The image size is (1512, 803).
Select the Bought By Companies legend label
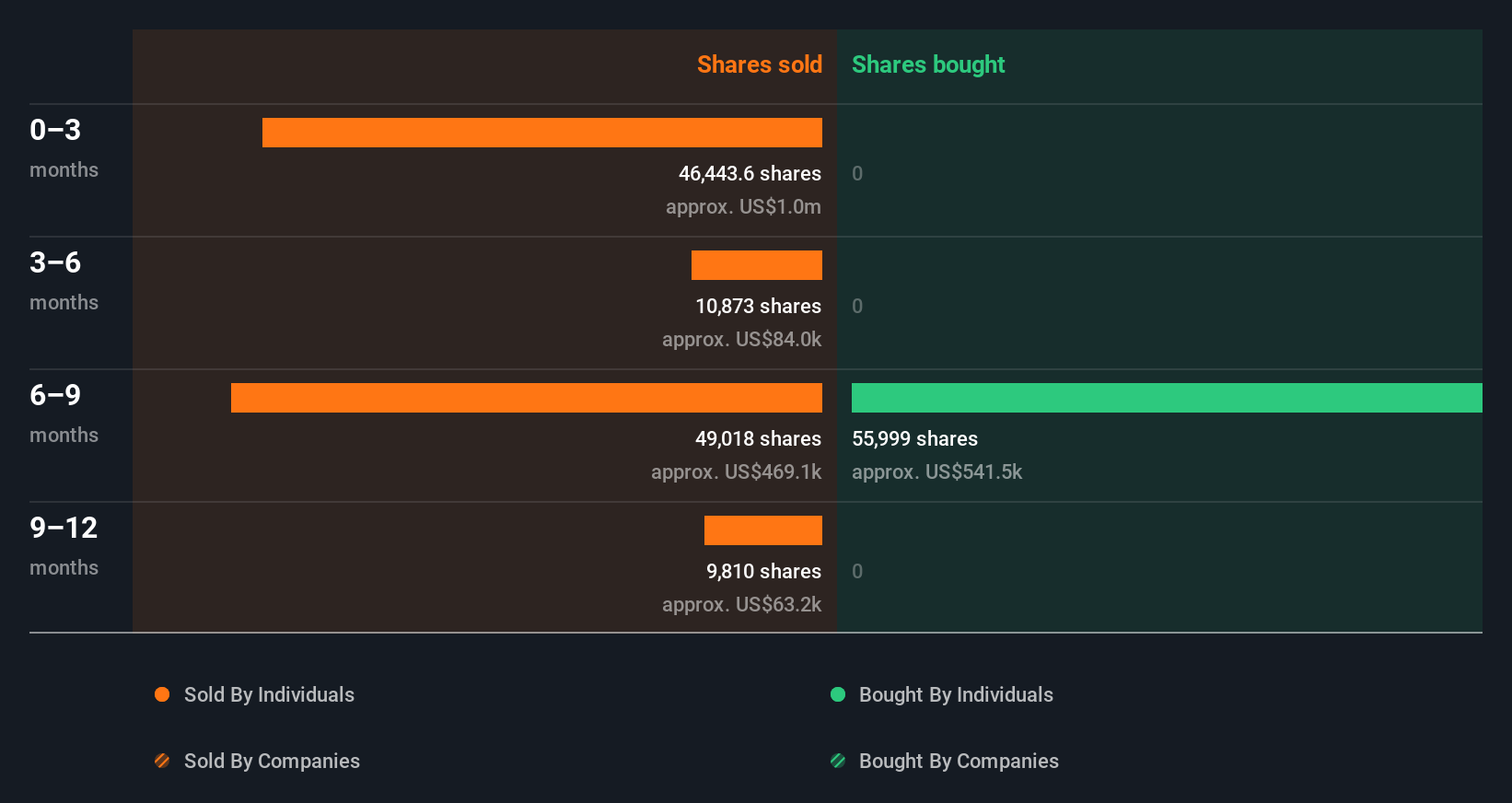pos(959,762)
